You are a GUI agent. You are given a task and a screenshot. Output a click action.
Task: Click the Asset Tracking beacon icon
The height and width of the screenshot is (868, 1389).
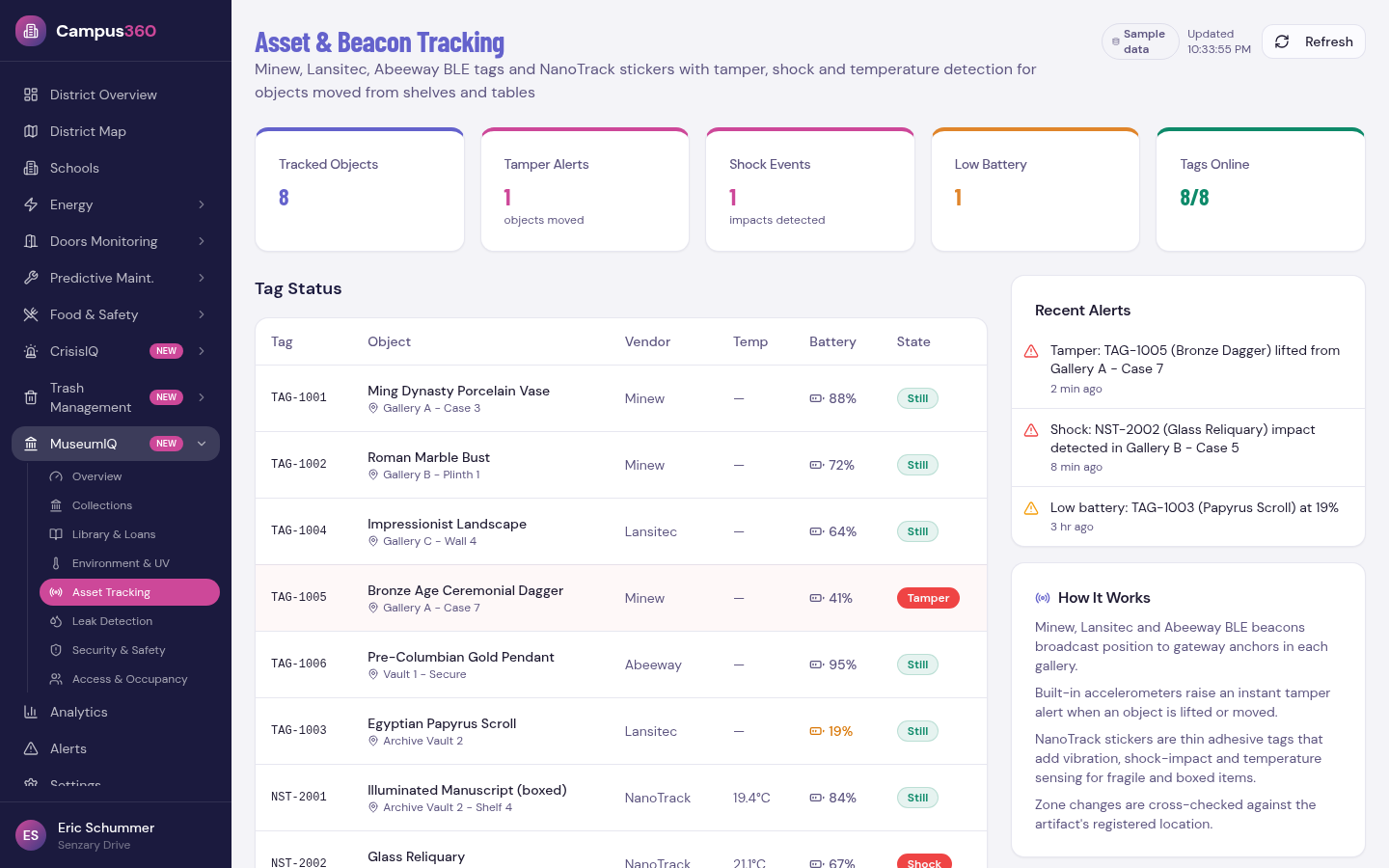click(56, 592)
